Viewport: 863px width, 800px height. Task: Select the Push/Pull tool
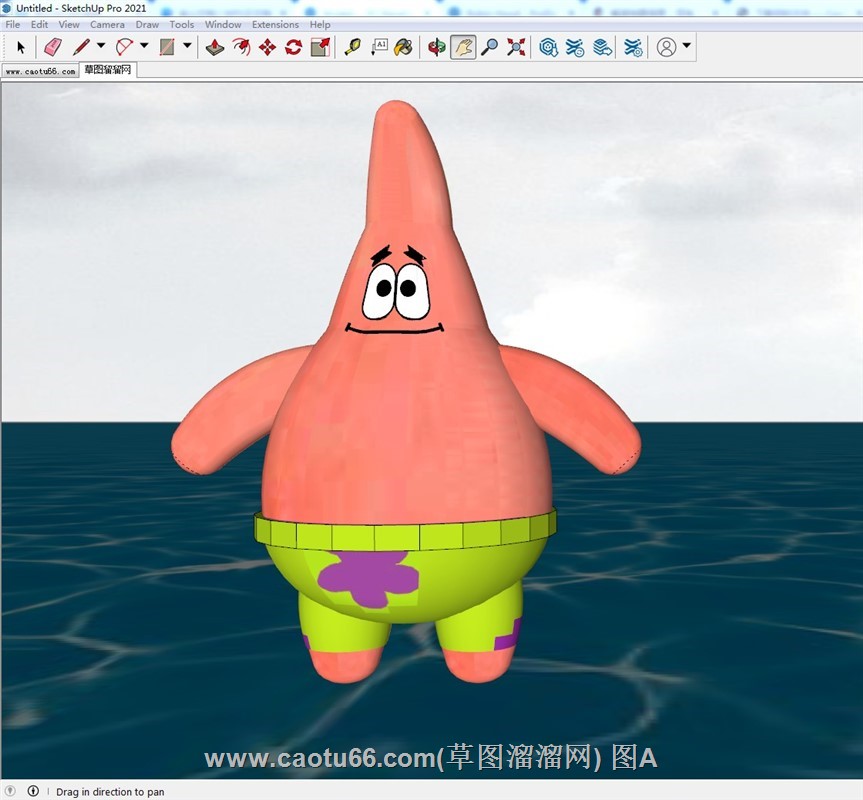click(x=215, y=47)
